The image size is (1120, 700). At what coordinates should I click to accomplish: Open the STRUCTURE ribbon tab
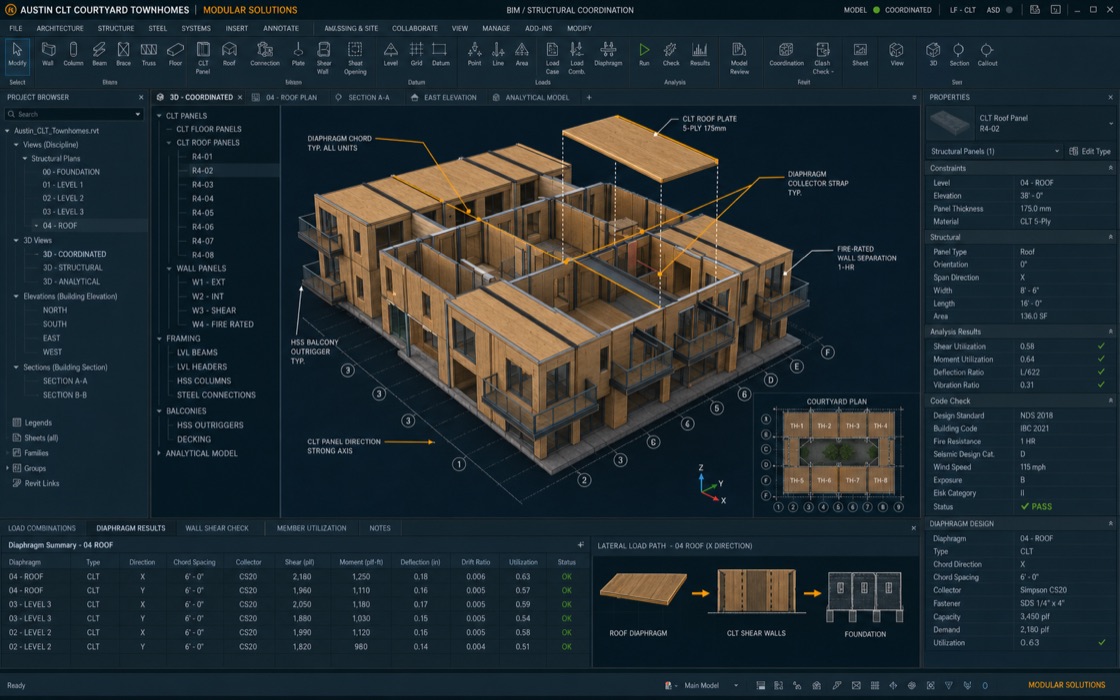tap(116, 29)
